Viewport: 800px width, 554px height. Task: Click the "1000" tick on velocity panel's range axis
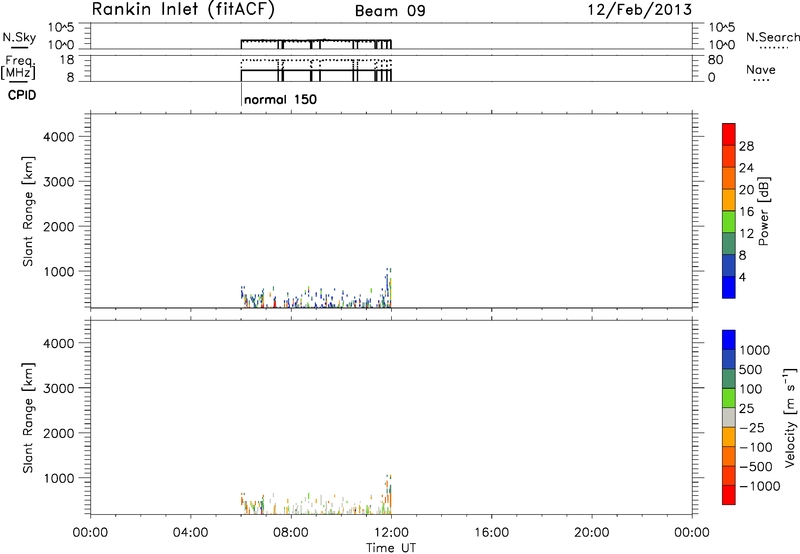click(58, 478)
